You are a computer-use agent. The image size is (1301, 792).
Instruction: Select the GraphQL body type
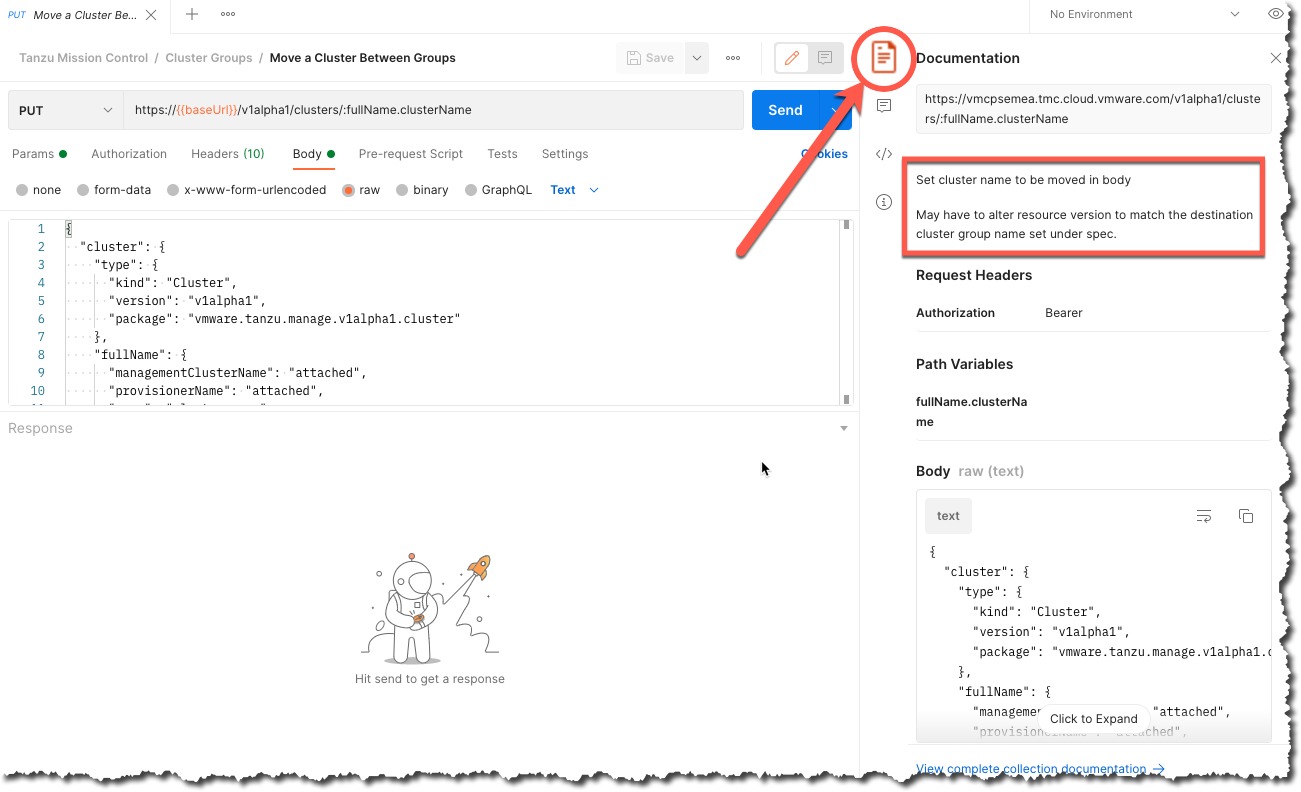[498, 190]
